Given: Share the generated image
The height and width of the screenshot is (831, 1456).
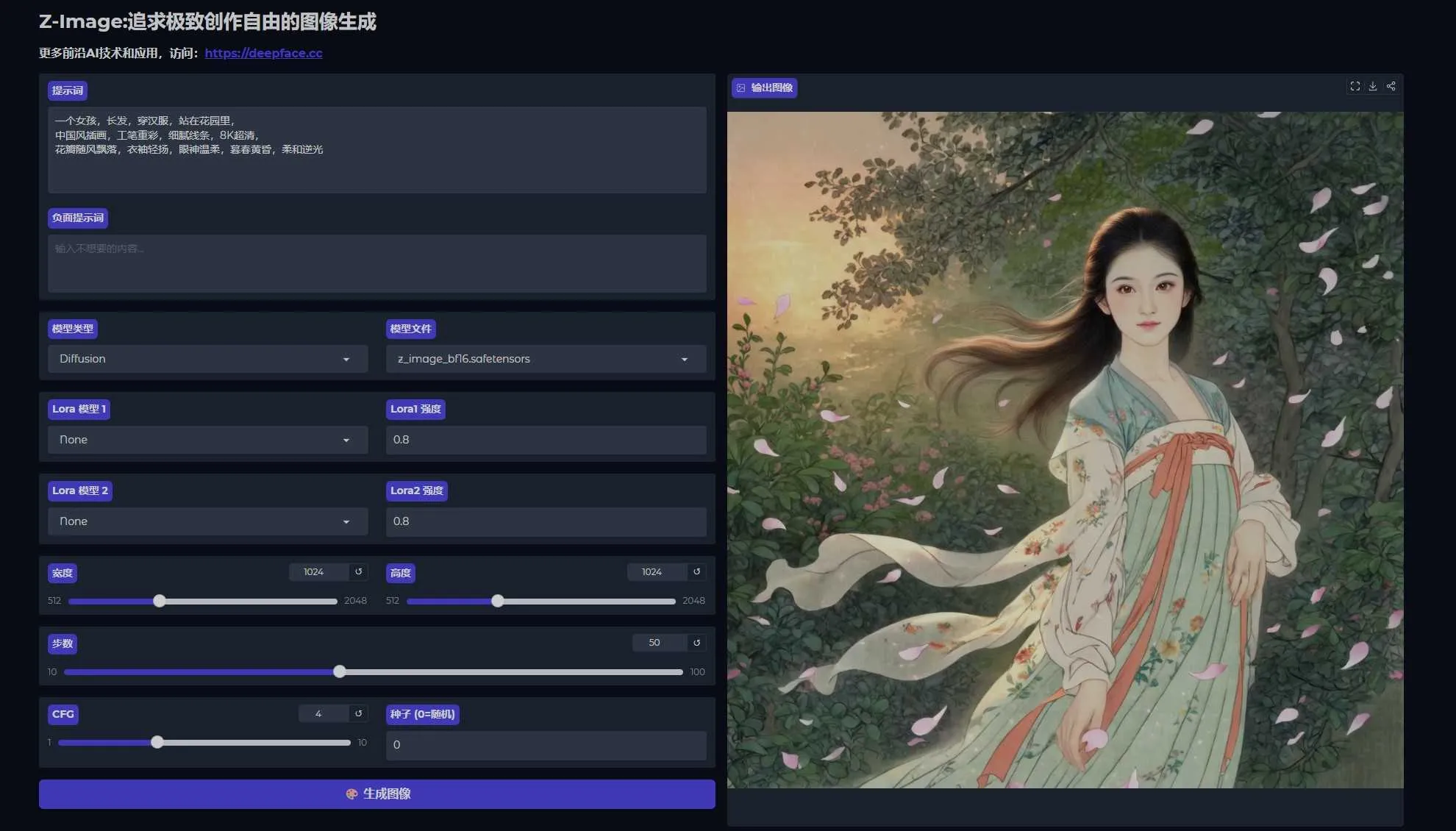Looking at the screenshot, I should click(1391, 86).
